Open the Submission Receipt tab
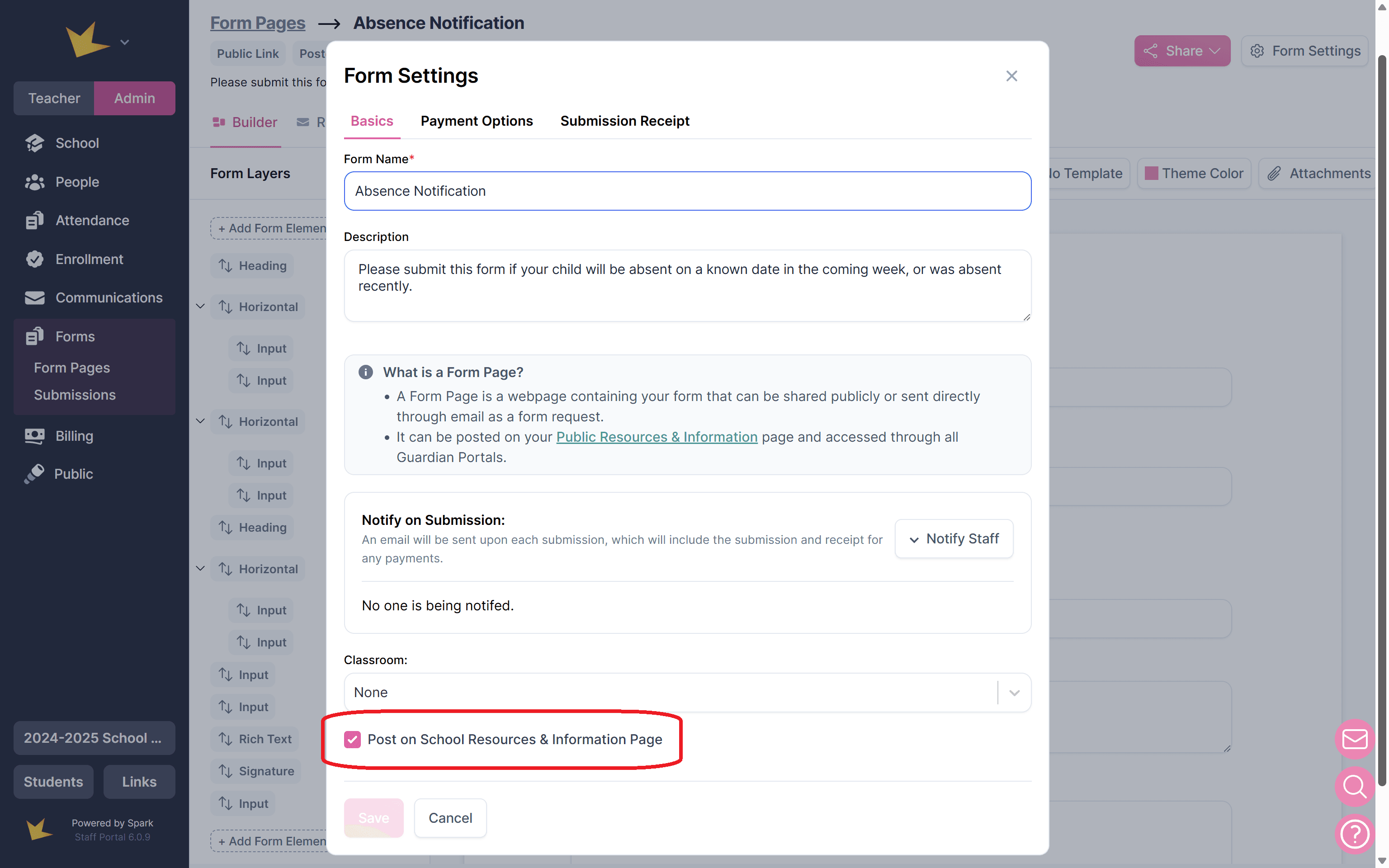Viewport: 1389px width, 868px height. pos(624,121)
